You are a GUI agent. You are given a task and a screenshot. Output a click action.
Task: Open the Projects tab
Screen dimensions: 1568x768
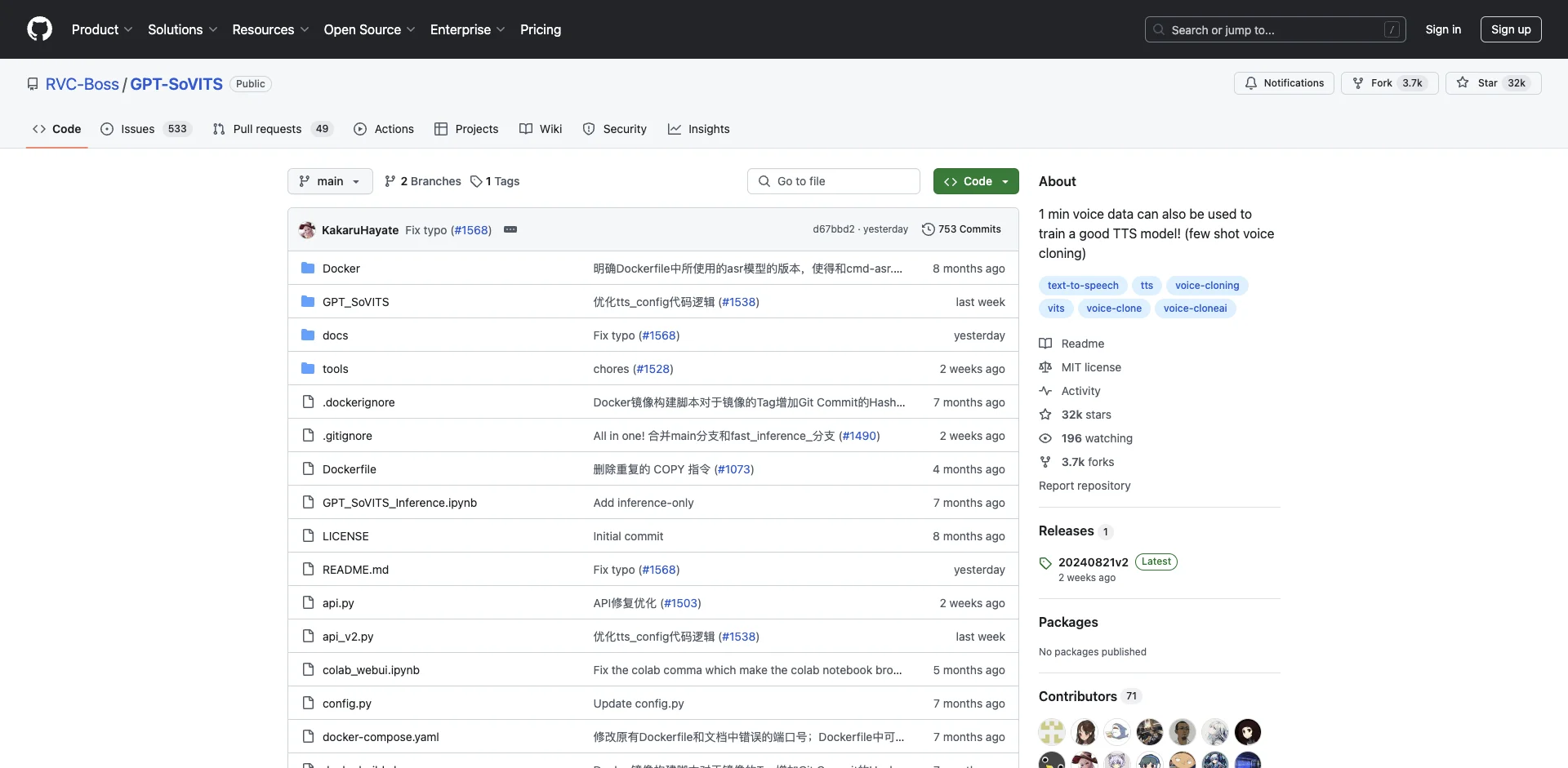[466, 129]
